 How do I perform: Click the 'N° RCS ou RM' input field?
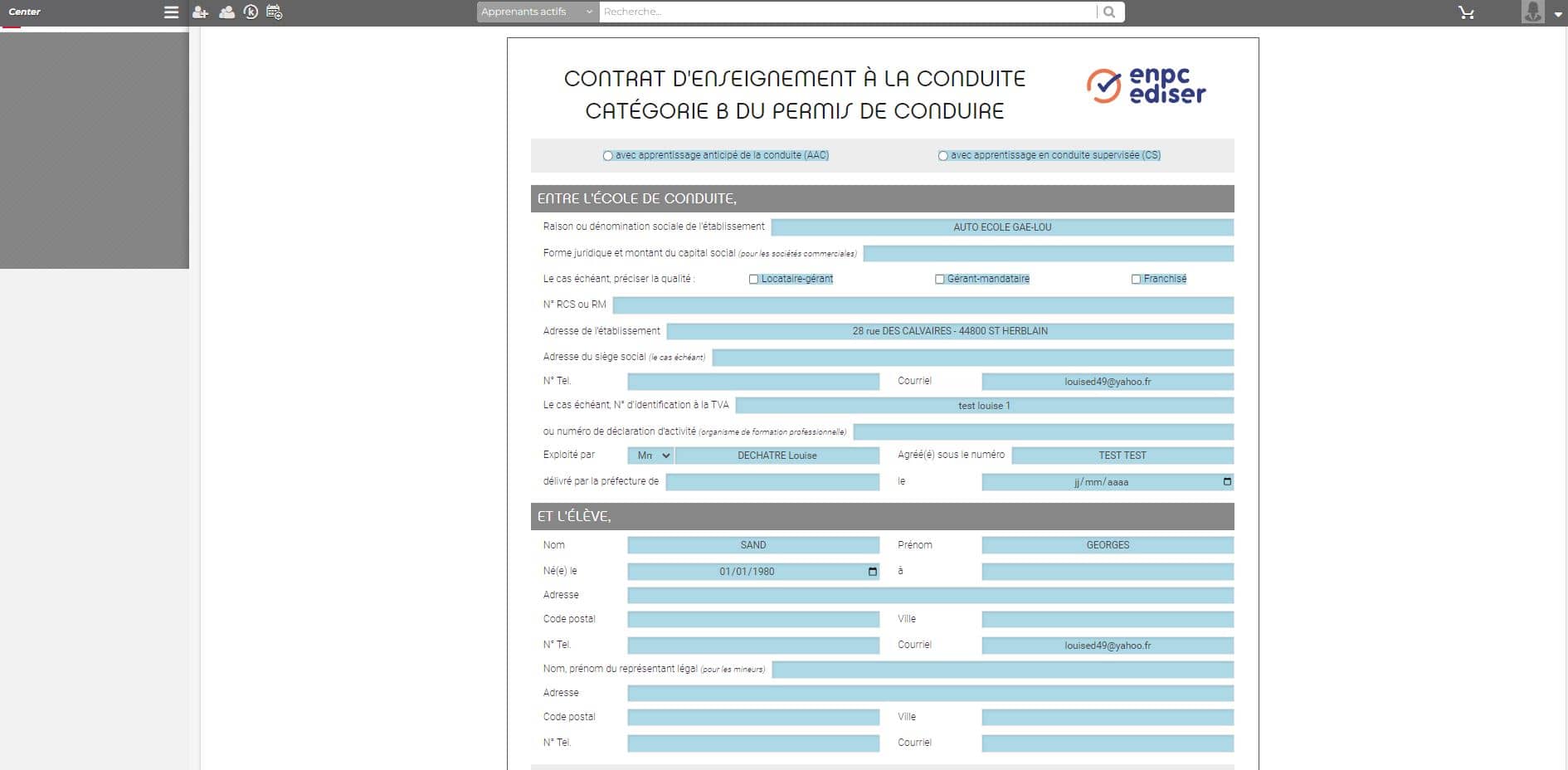(x=923, y=305)
